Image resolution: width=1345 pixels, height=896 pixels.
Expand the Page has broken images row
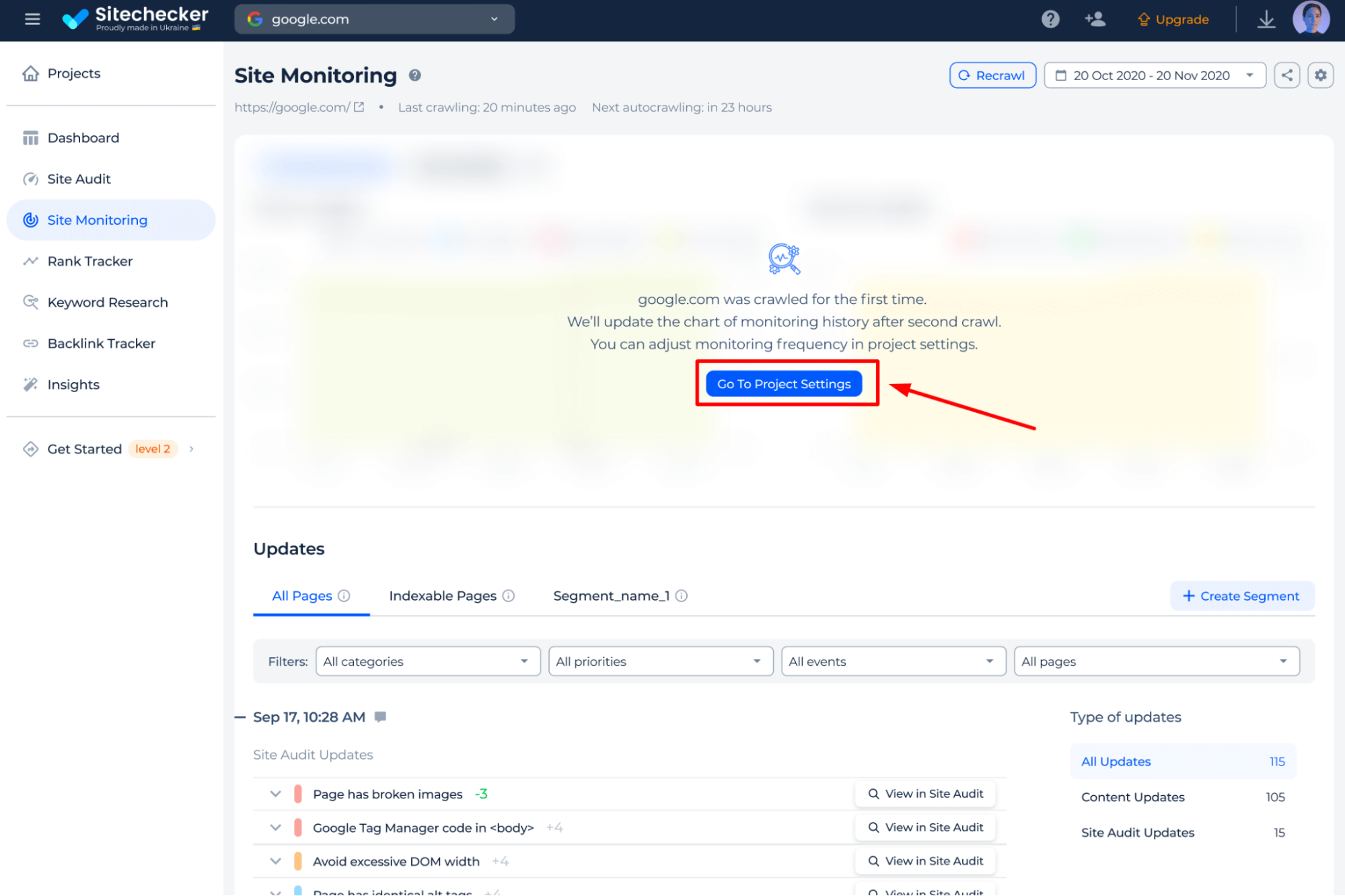click(x=275, y=794)
